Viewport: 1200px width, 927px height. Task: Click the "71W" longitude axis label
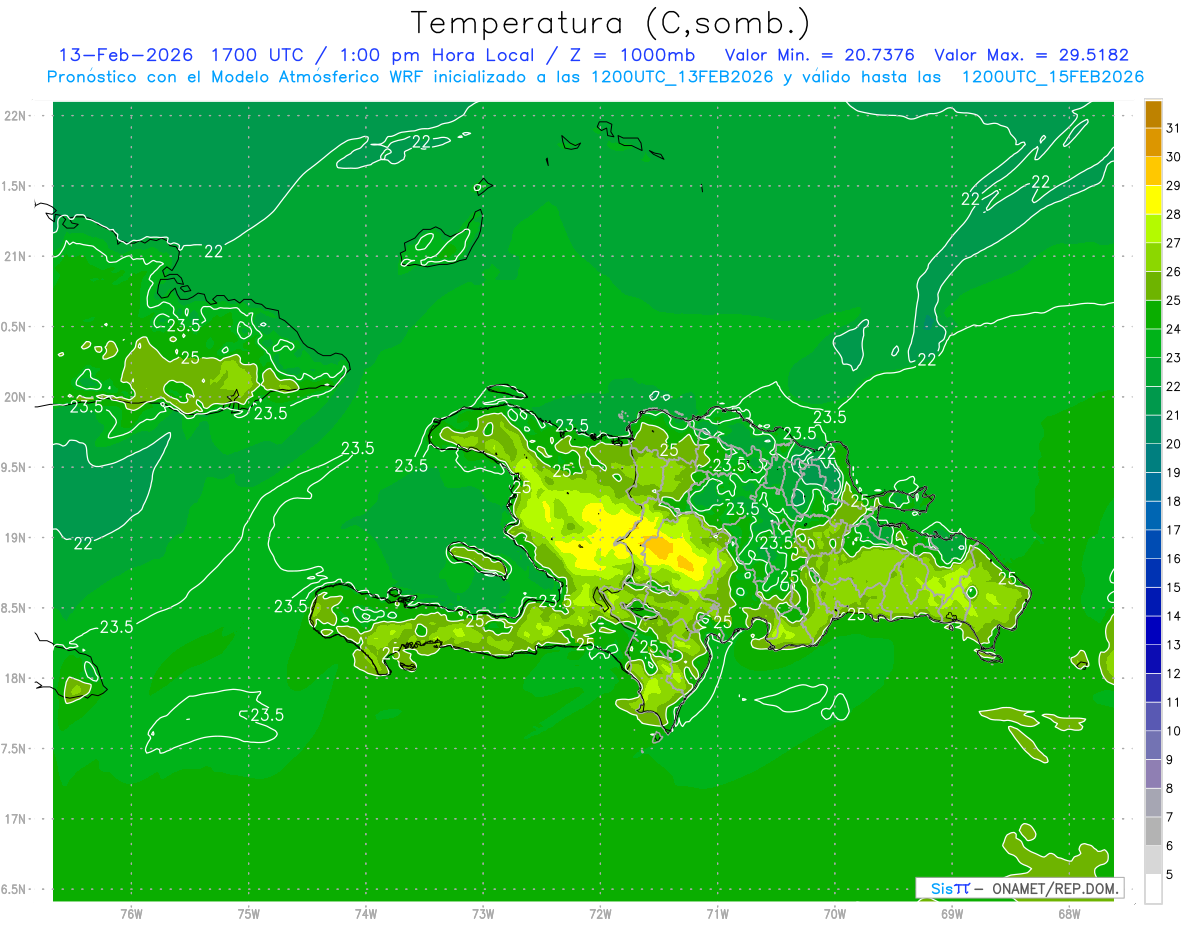[x=717, y=913]
